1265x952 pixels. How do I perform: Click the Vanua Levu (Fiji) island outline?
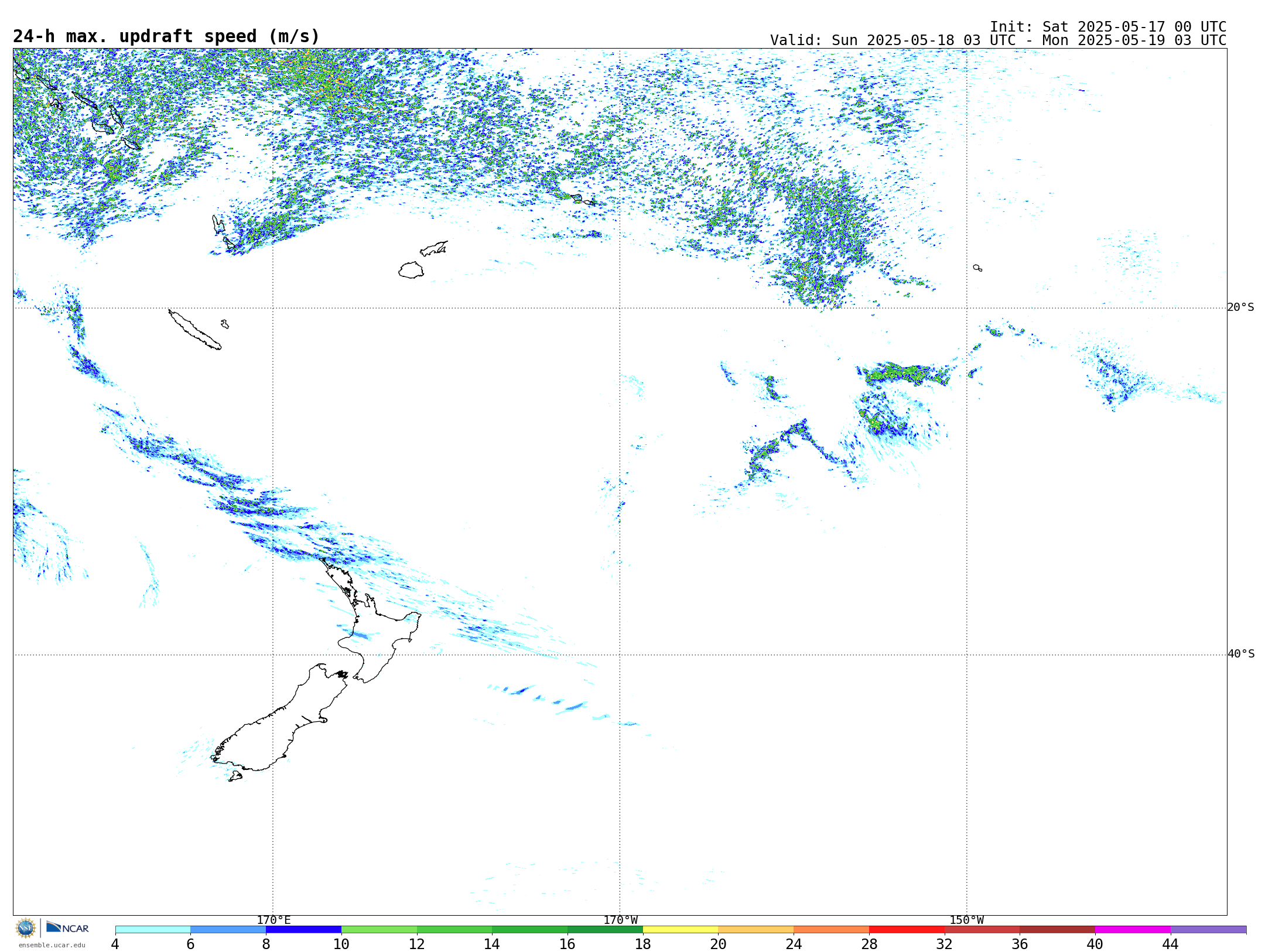coord(434,248)
